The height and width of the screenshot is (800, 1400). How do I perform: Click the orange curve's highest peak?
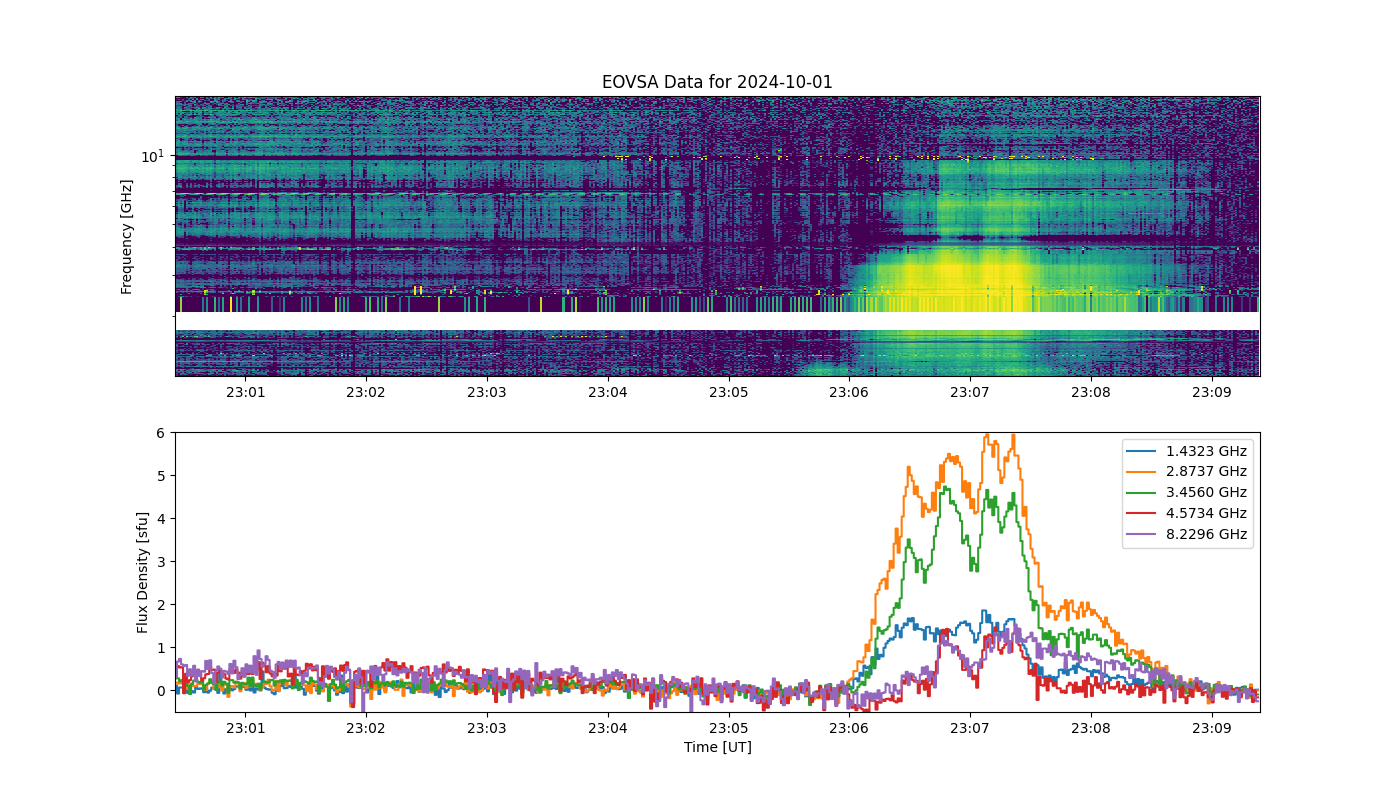(x=990, y=435)
